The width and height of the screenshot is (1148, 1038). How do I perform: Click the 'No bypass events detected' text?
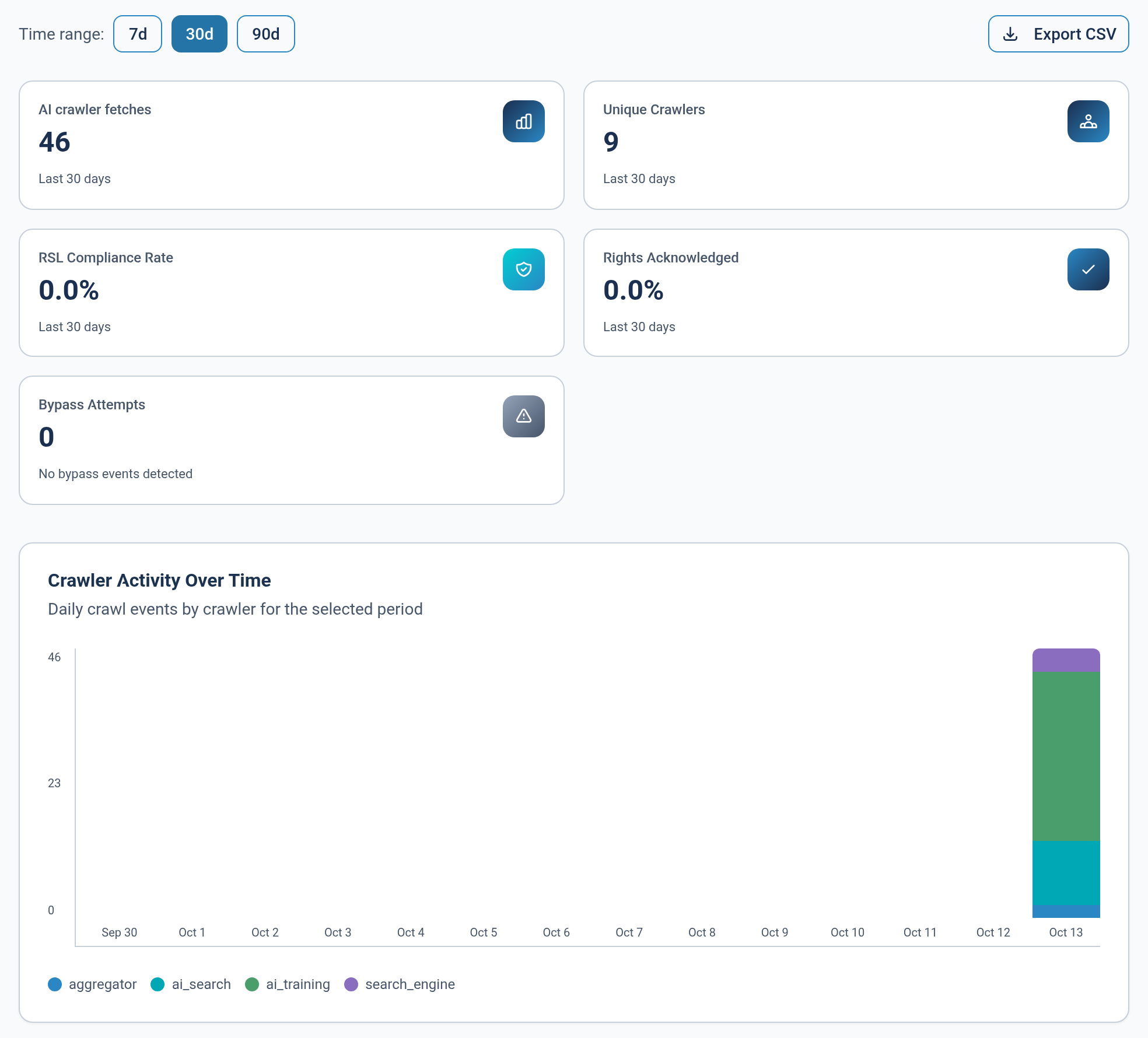click(x=116, y=474)
